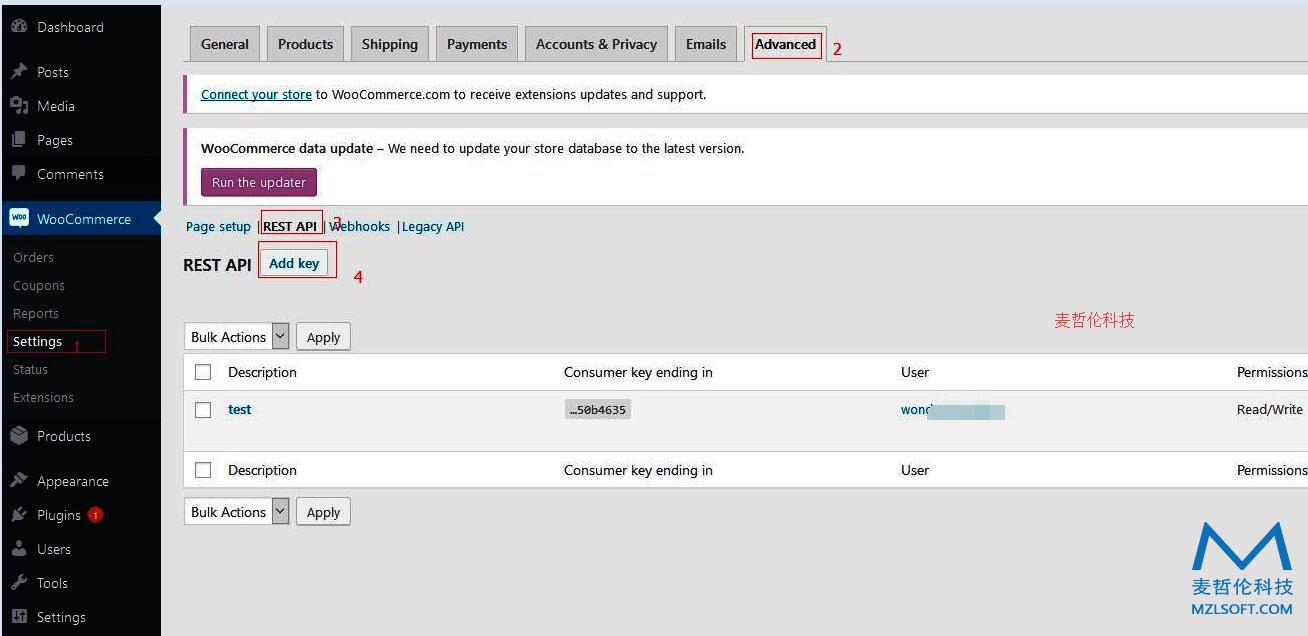
Task: Switch to the Products settings tab
Action: (305, 44)
